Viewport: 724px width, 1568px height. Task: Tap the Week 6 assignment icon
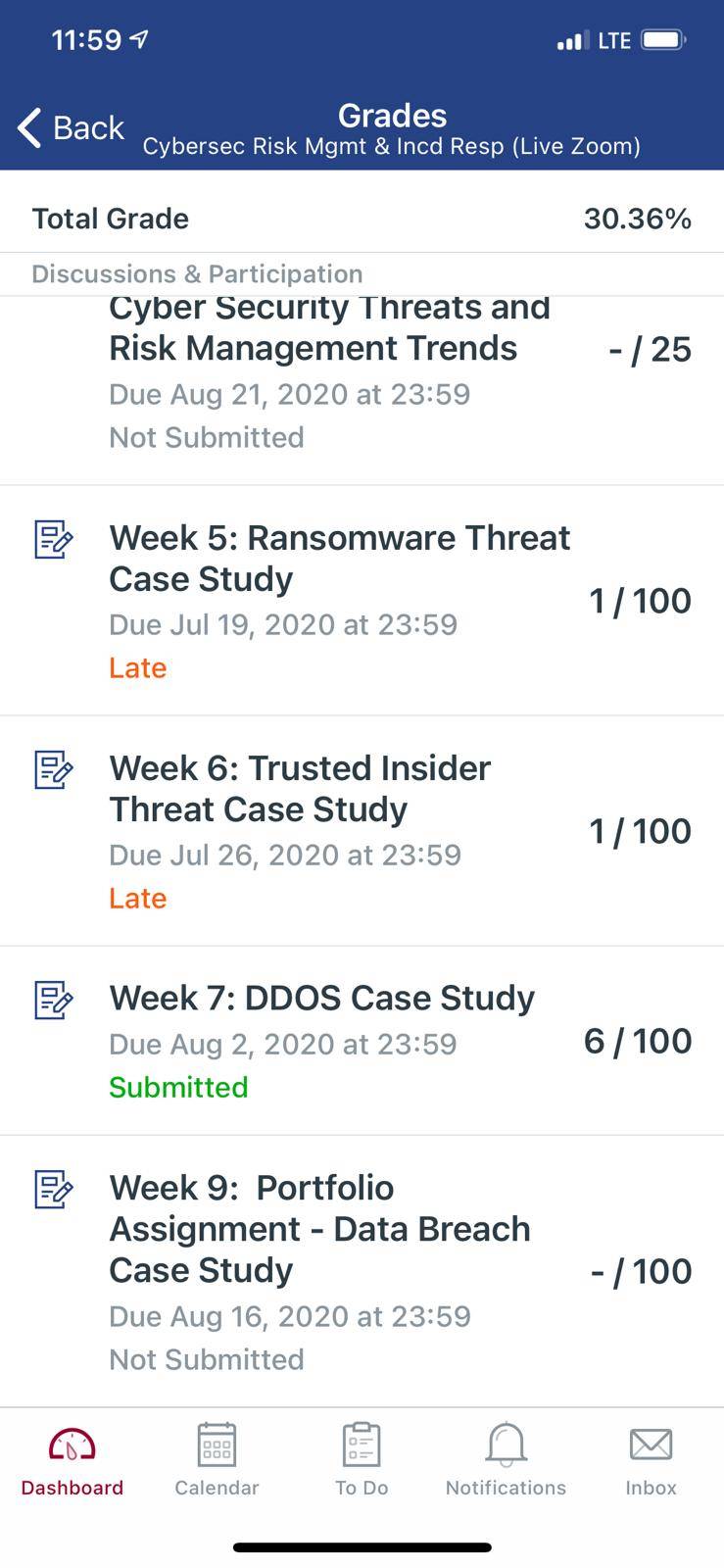pos(54,769)
